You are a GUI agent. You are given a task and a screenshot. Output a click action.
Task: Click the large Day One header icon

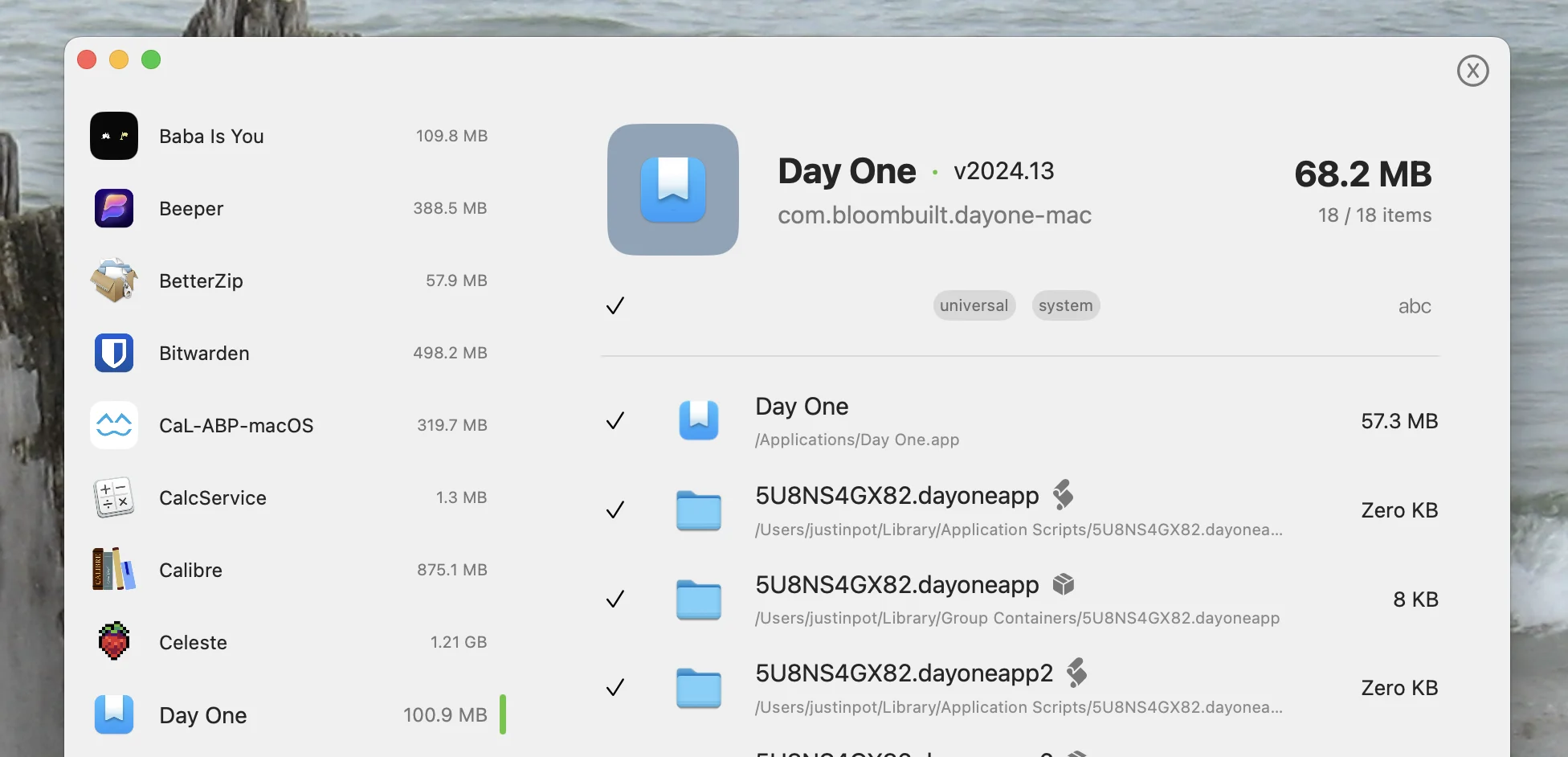click(673, 190)
